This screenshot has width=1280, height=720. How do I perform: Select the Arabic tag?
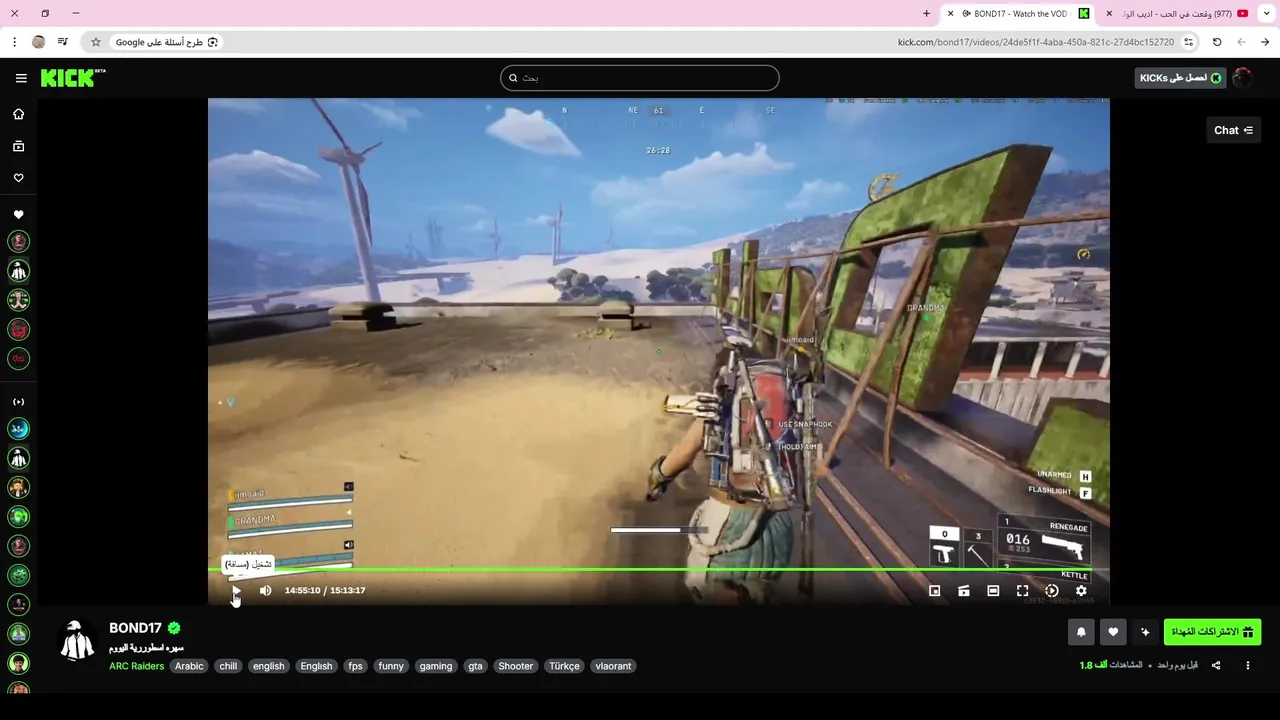189,666
